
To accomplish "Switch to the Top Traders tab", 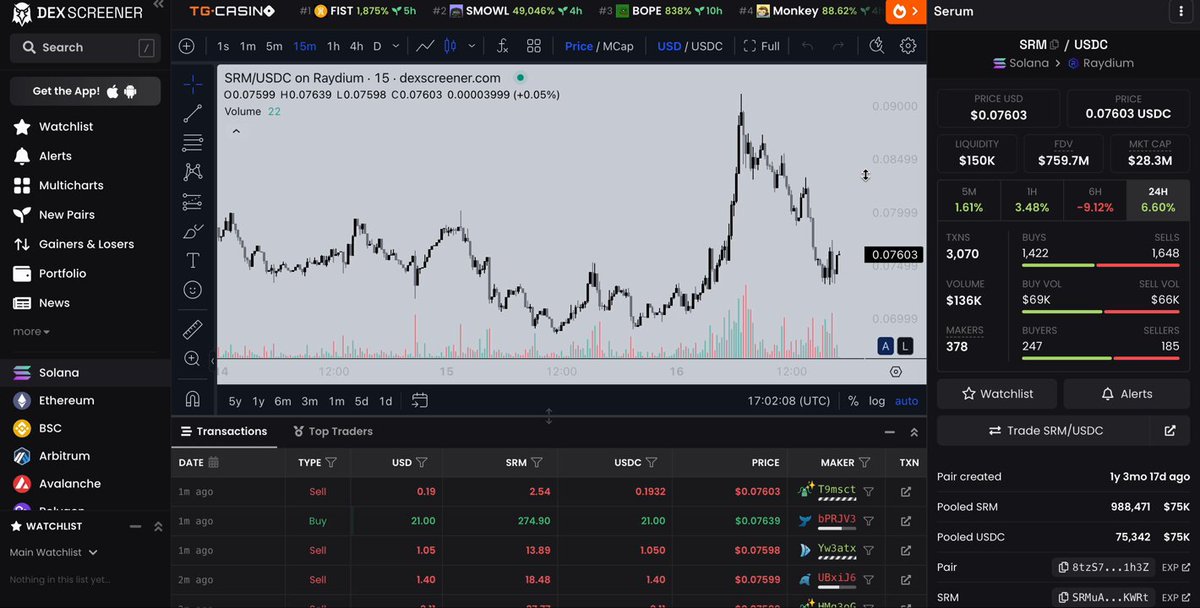I will pos(333,432).
